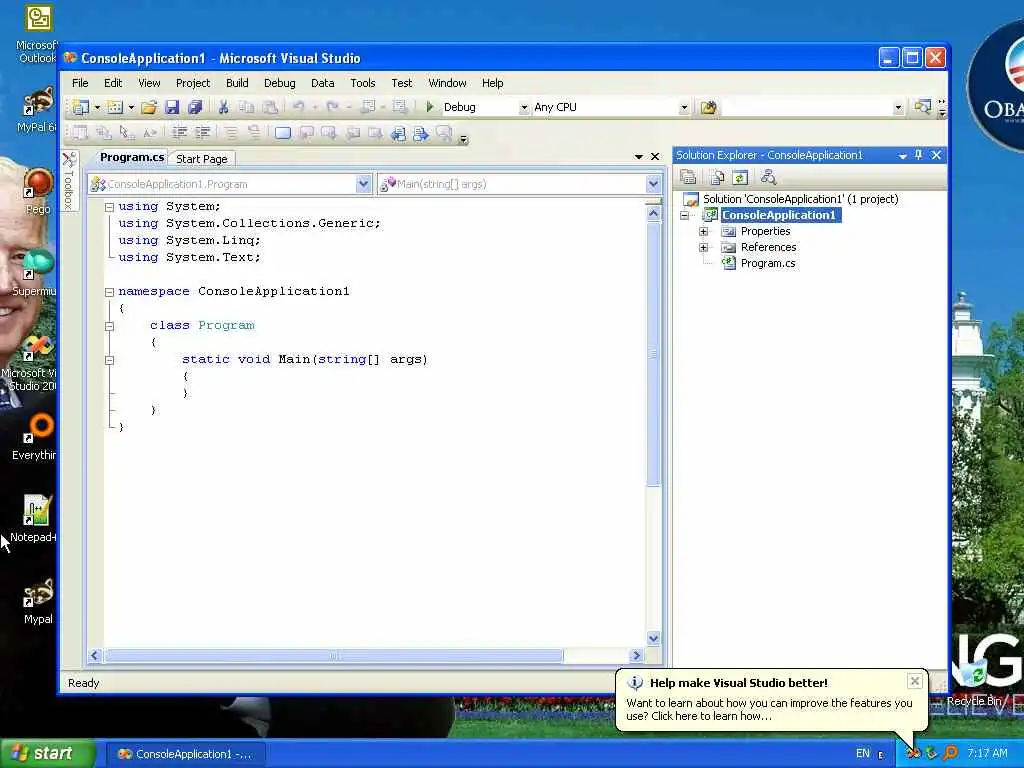Select the Program.cs editor tab

pyautogui.click(x=132, y=157)
